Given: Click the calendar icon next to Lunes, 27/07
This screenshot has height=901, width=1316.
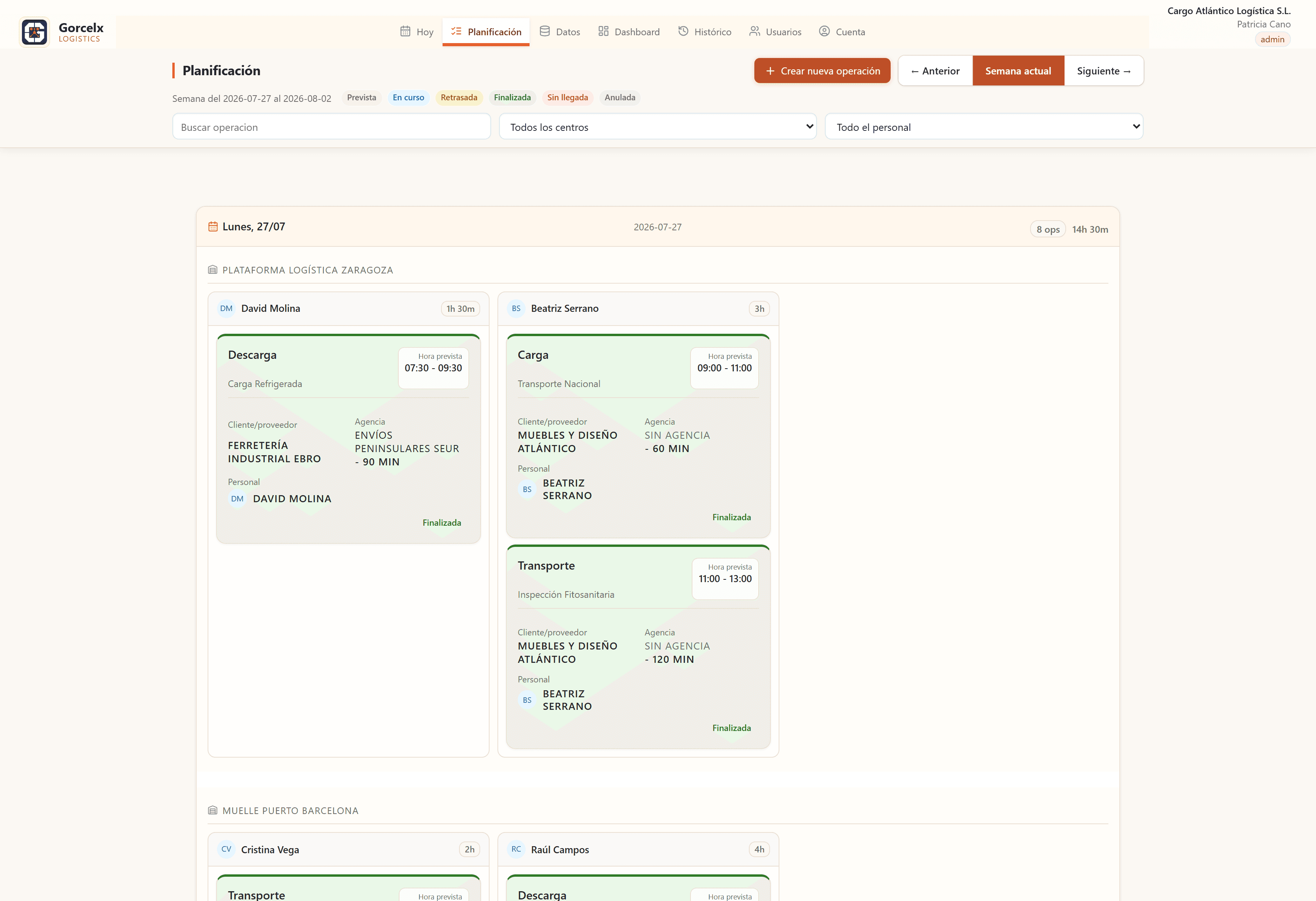Looking at the screenshot, I should pos(213,226).
